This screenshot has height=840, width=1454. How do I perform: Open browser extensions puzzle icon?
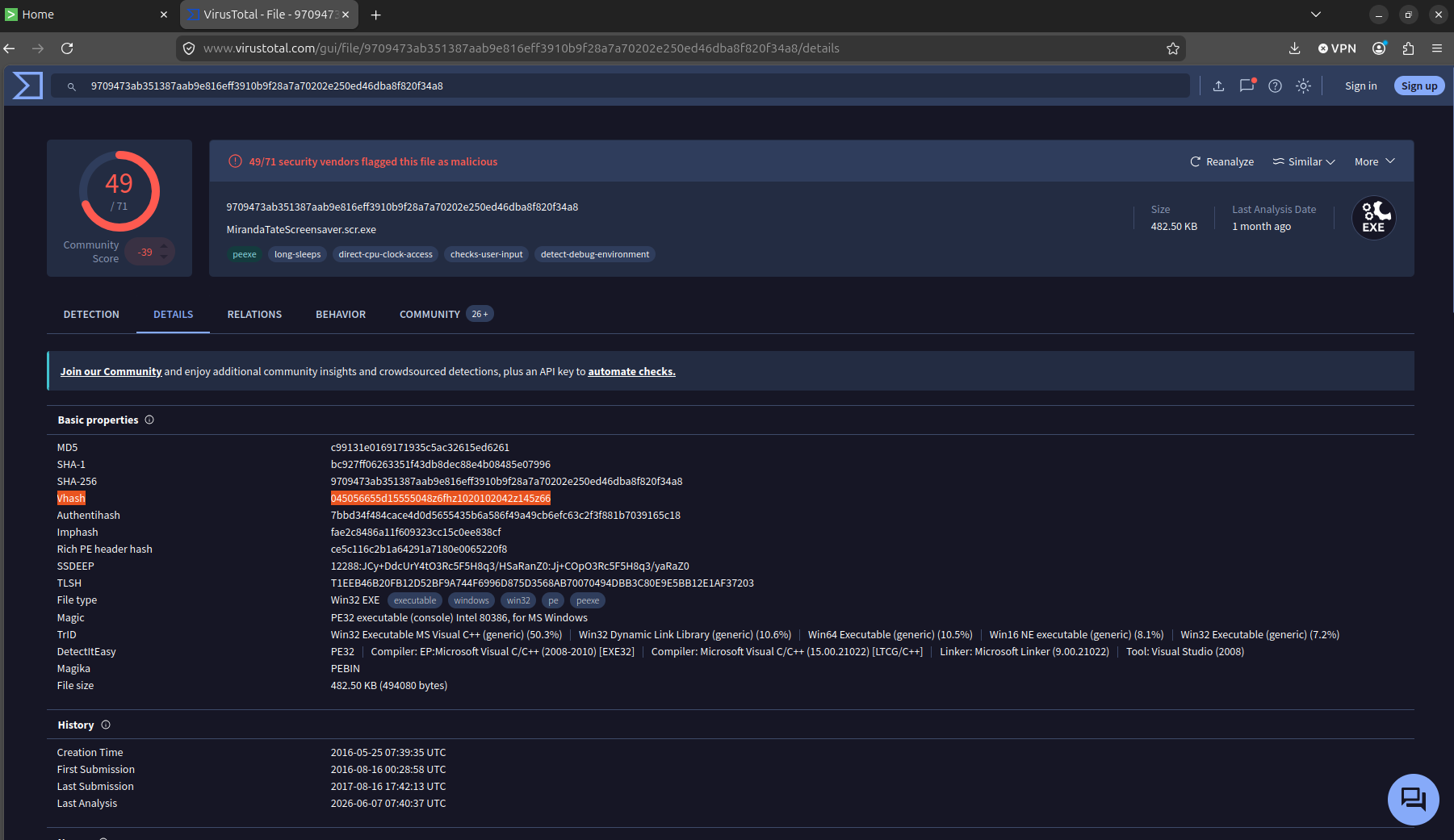(x=1408, y=48)
